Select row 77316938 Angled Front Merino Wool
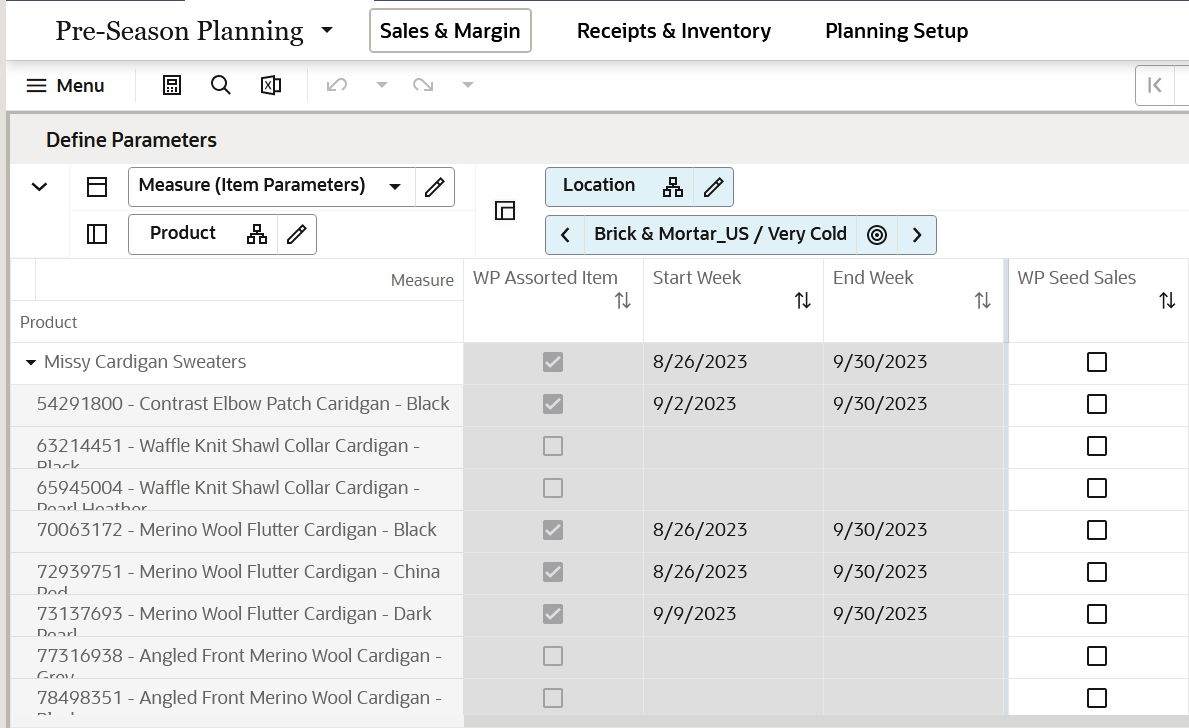 [x=237, y=657]
